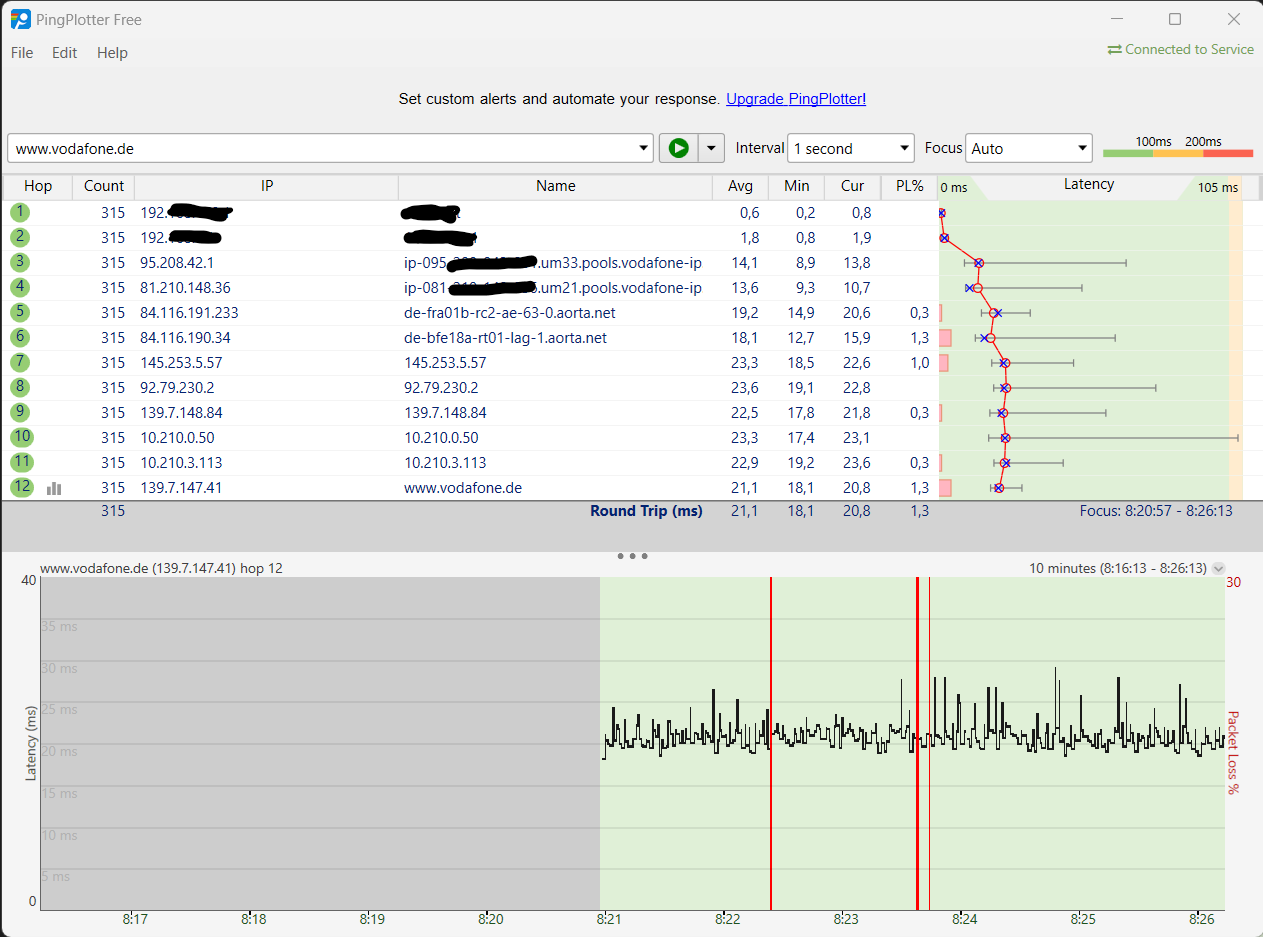The height and width of the screenshot is (937, 1263).
Task: Click the IP column header
Action: pyautogui.click(x=267, y=186)
